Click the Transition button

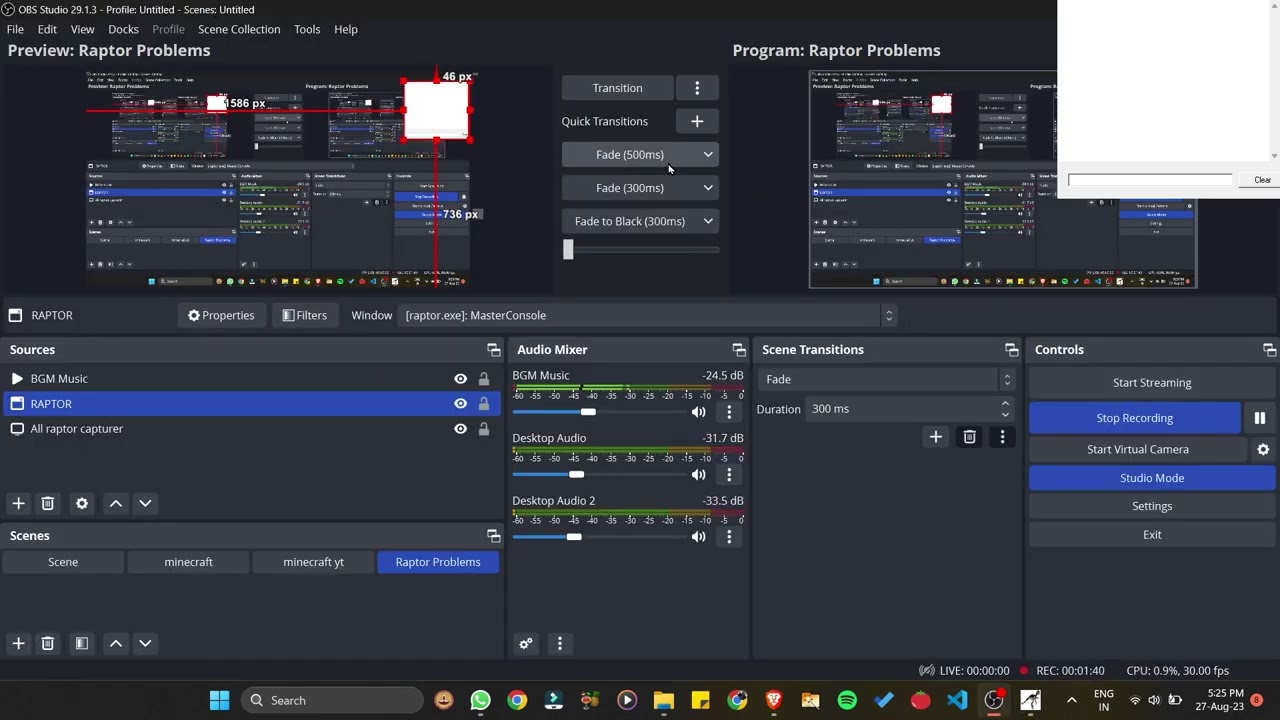tap(617, 88)
